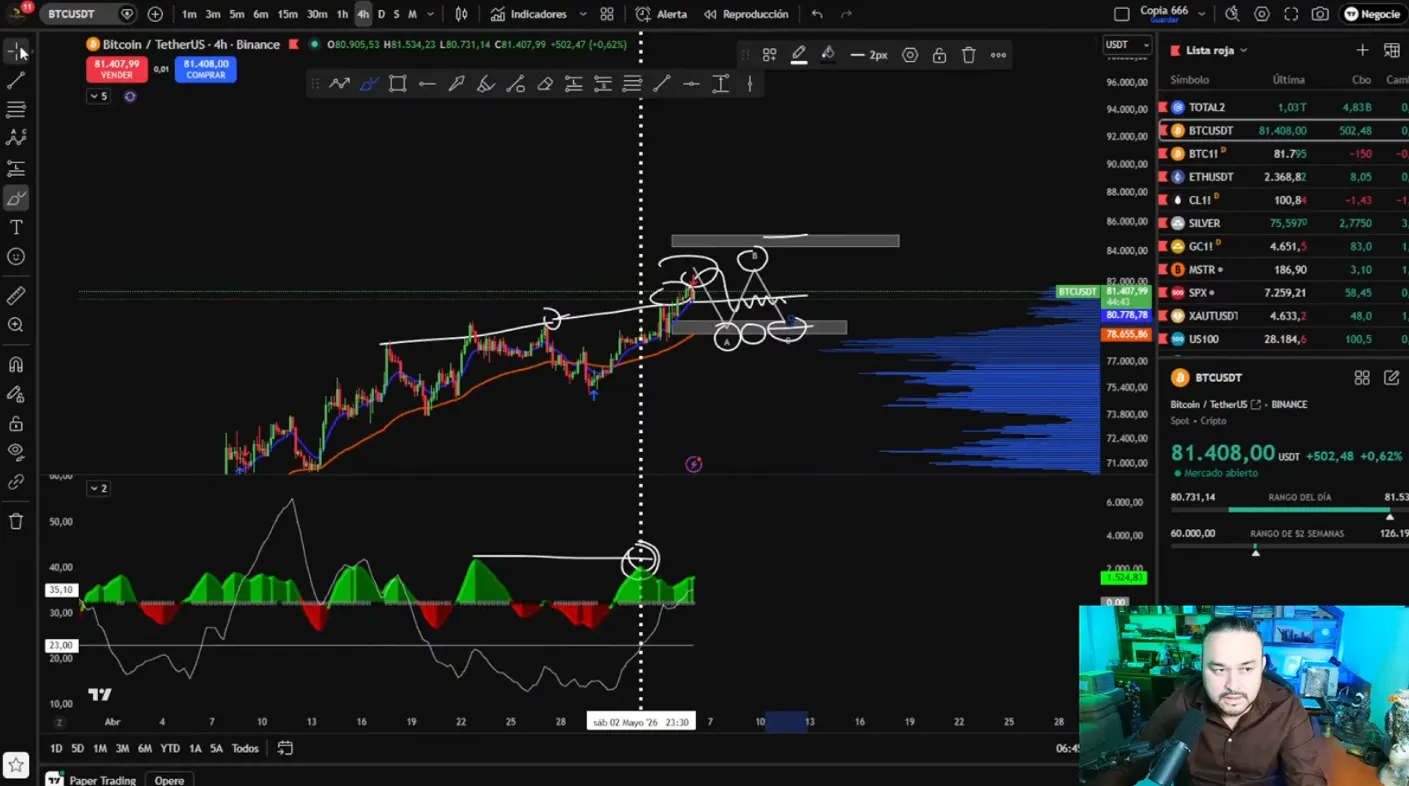This screenshot has height=786, width=1409.
Task: Edit symbol notes pencil icon in details
Action: point(1391,377)
